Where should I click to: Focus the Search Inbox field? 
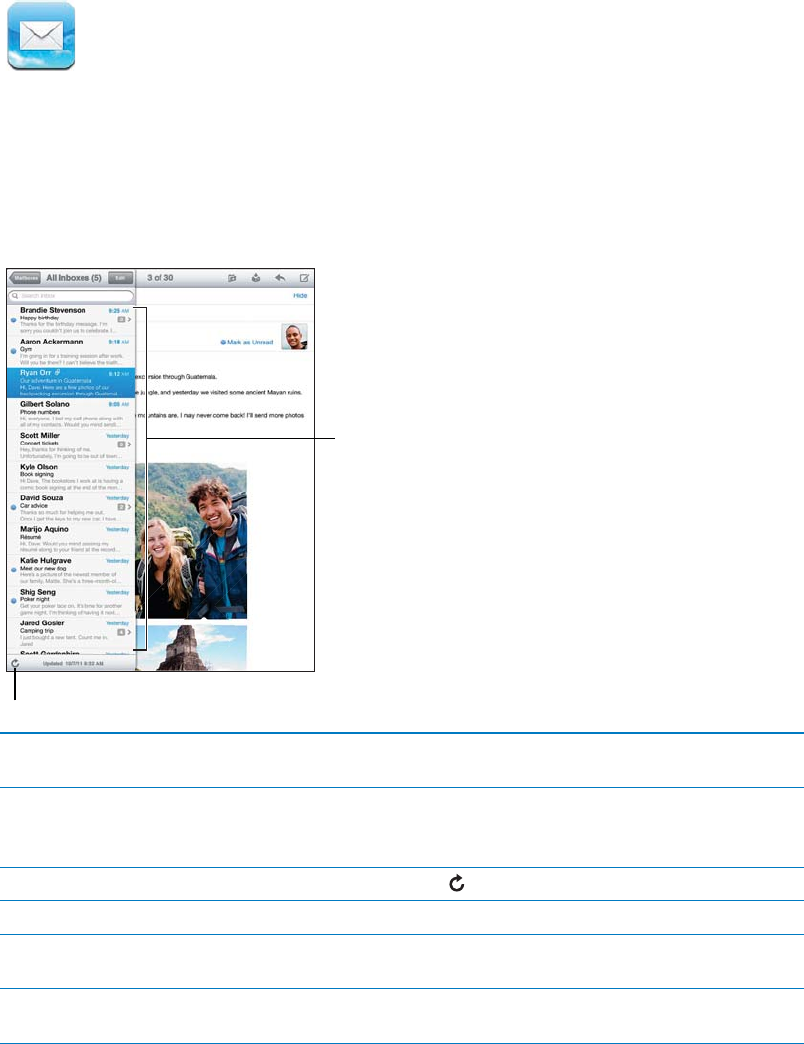click(x=71, y=296)
